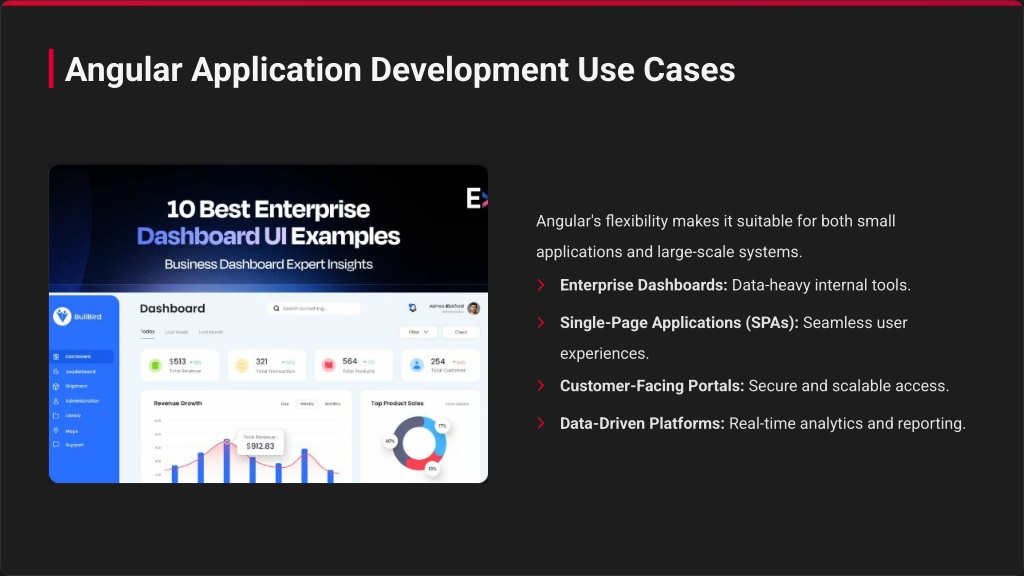Select the Weekly chart range option
The image size is (1024, 576).
(x=307, y=404)
